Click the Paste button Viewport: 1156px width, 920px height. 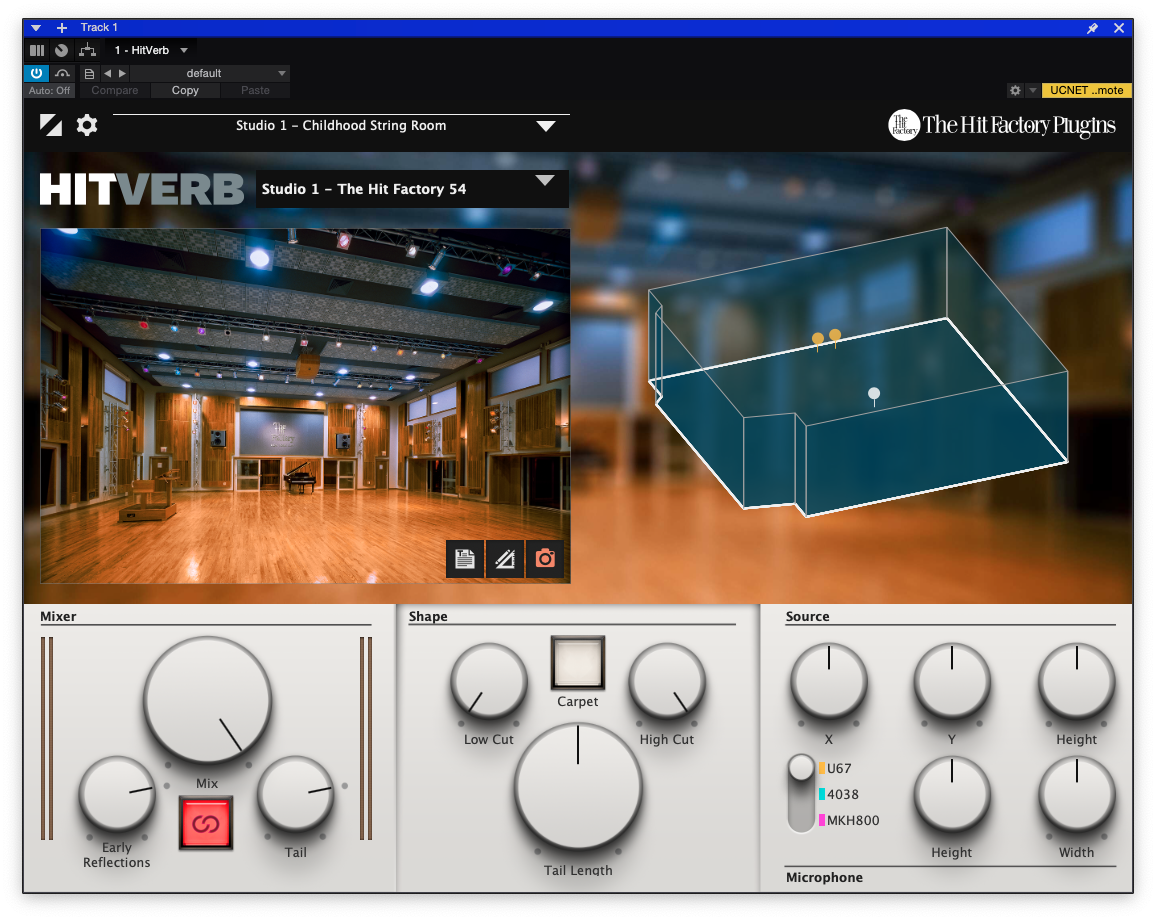[x=255, y=90]
